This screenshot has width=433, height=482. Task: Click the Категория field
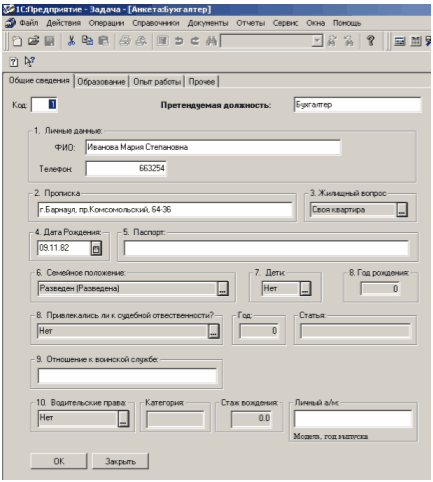175,419
